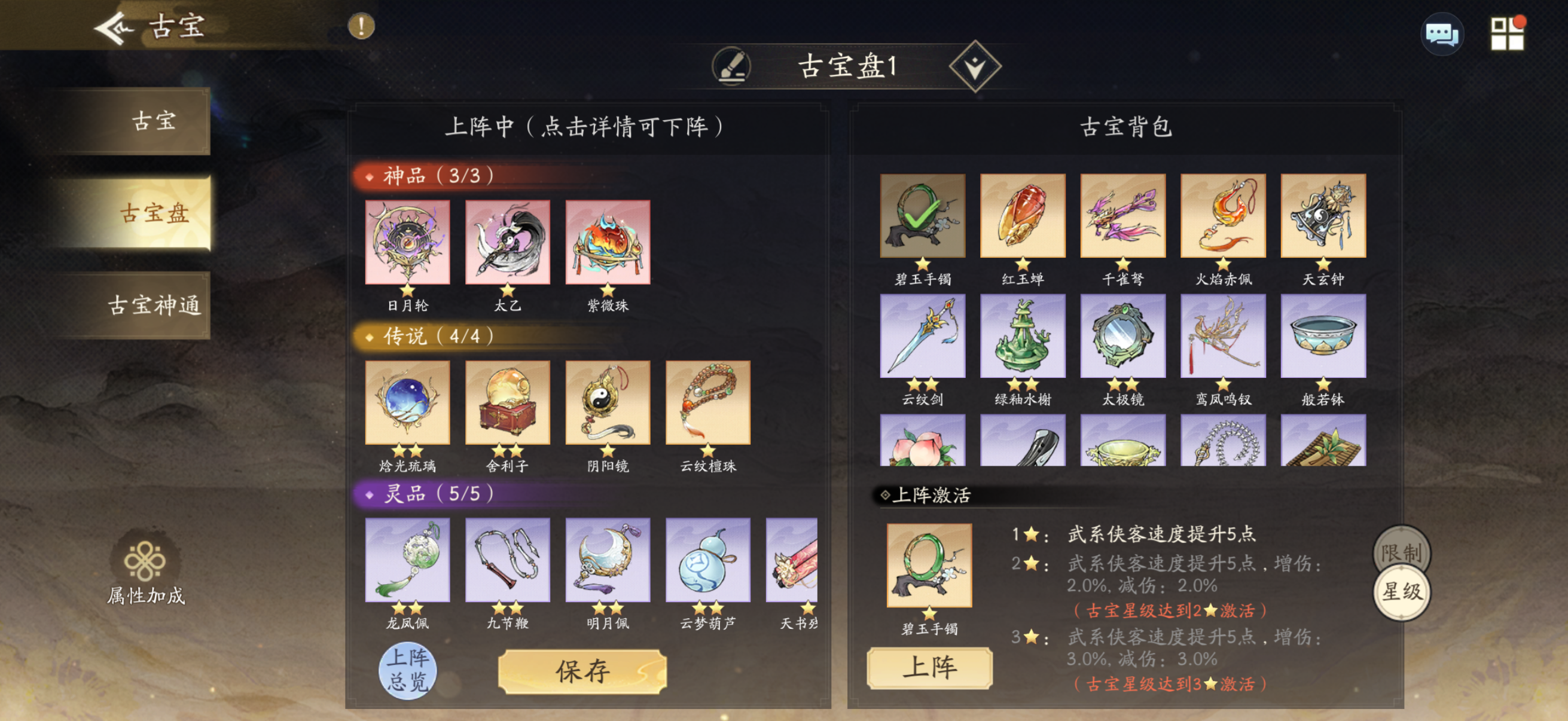Open the 属性加成 knot icon

pos(145,560)
